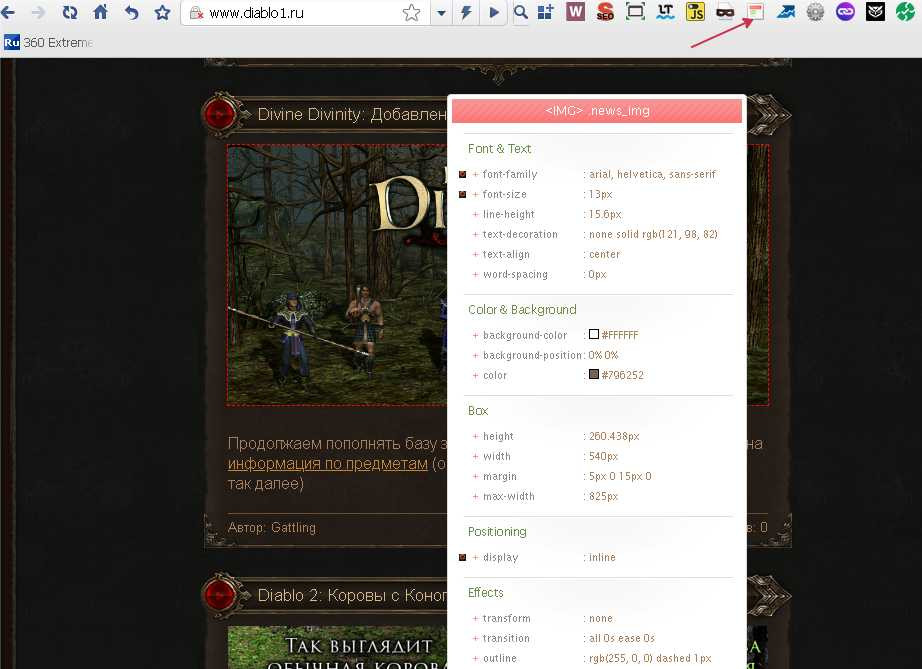Click the browser forward arrow
Screen dimensions: 922x669
click(x=38, y=12)
